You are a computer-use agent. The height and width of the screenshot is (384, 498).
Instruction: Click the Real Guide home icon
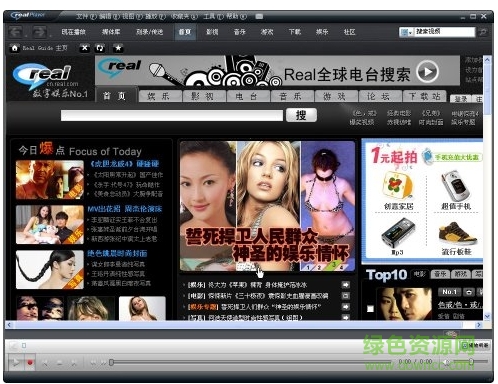[15, 48]
